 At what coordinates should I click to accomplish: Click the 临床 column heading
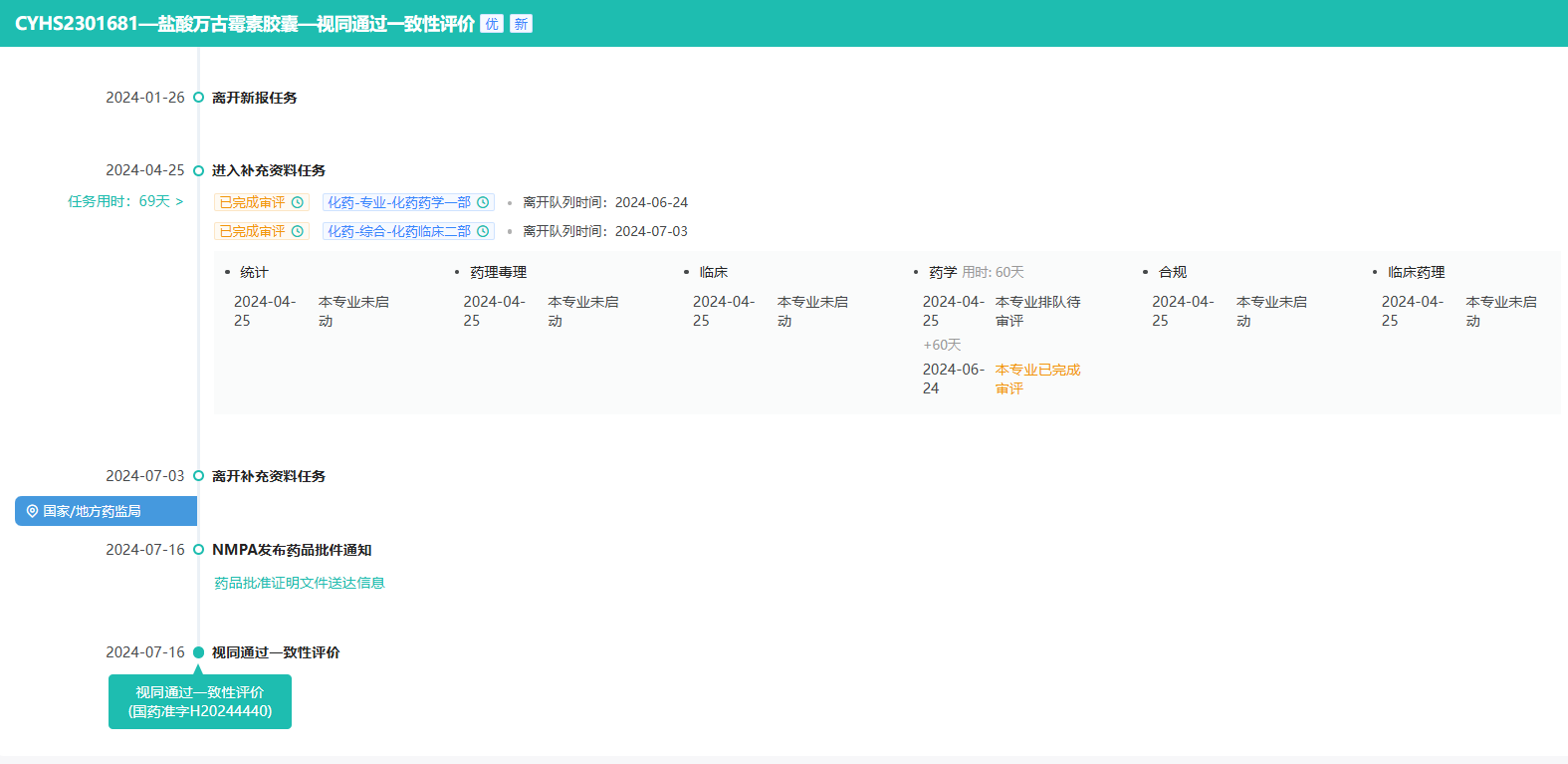(714, 272)
